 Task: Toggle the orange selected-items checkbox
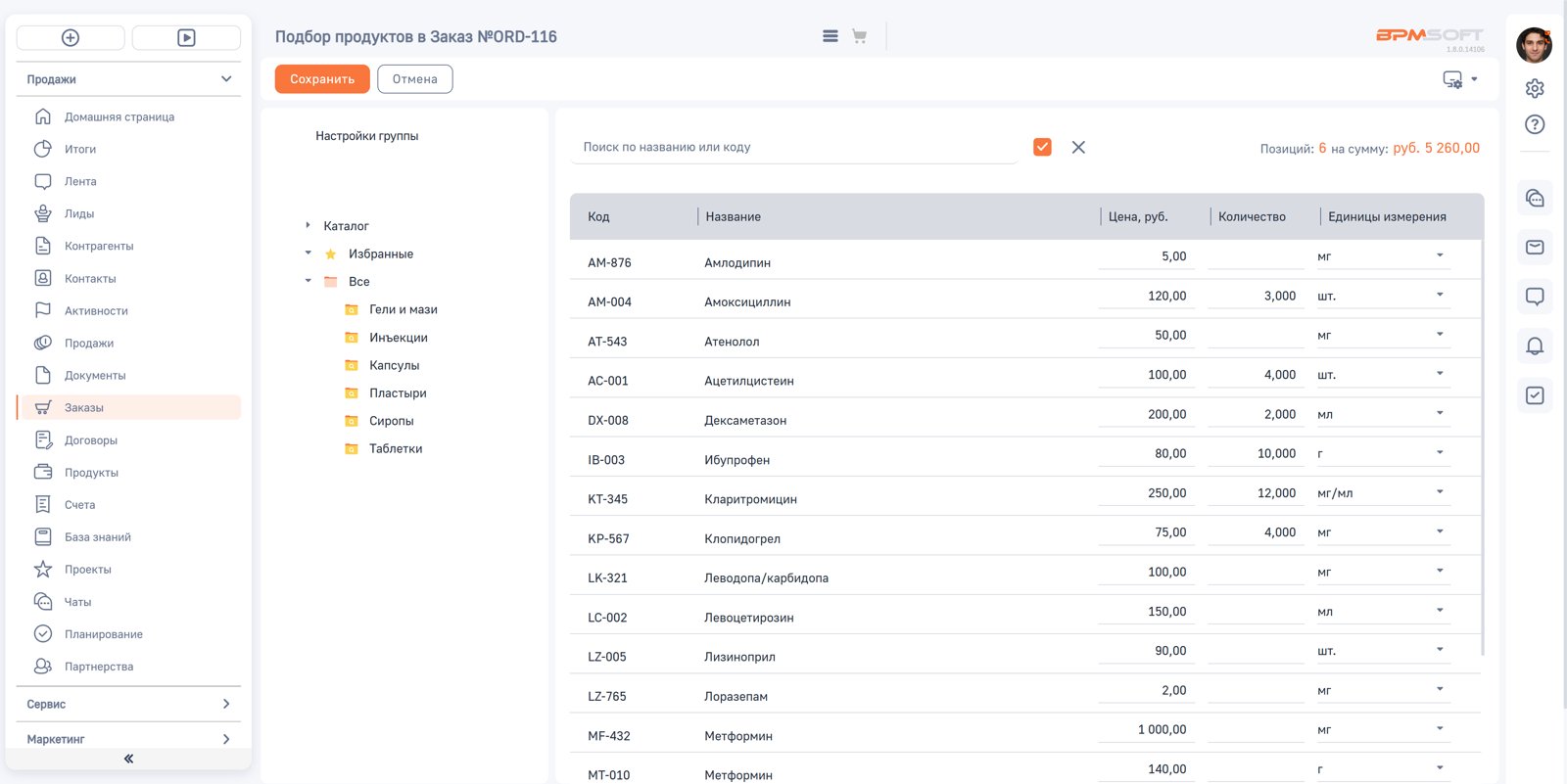(x=1042, y=147)
